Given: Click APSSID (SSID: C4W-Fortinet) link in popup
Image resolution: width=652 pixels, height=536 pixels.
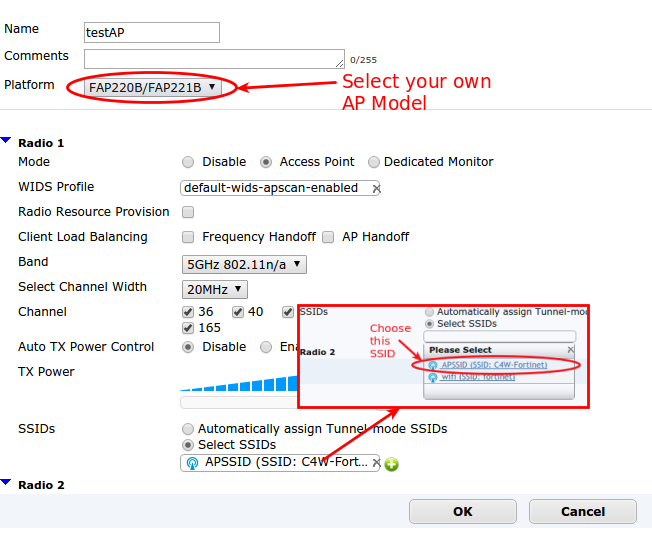Looking at the screenshot, I should pos(494,365).
